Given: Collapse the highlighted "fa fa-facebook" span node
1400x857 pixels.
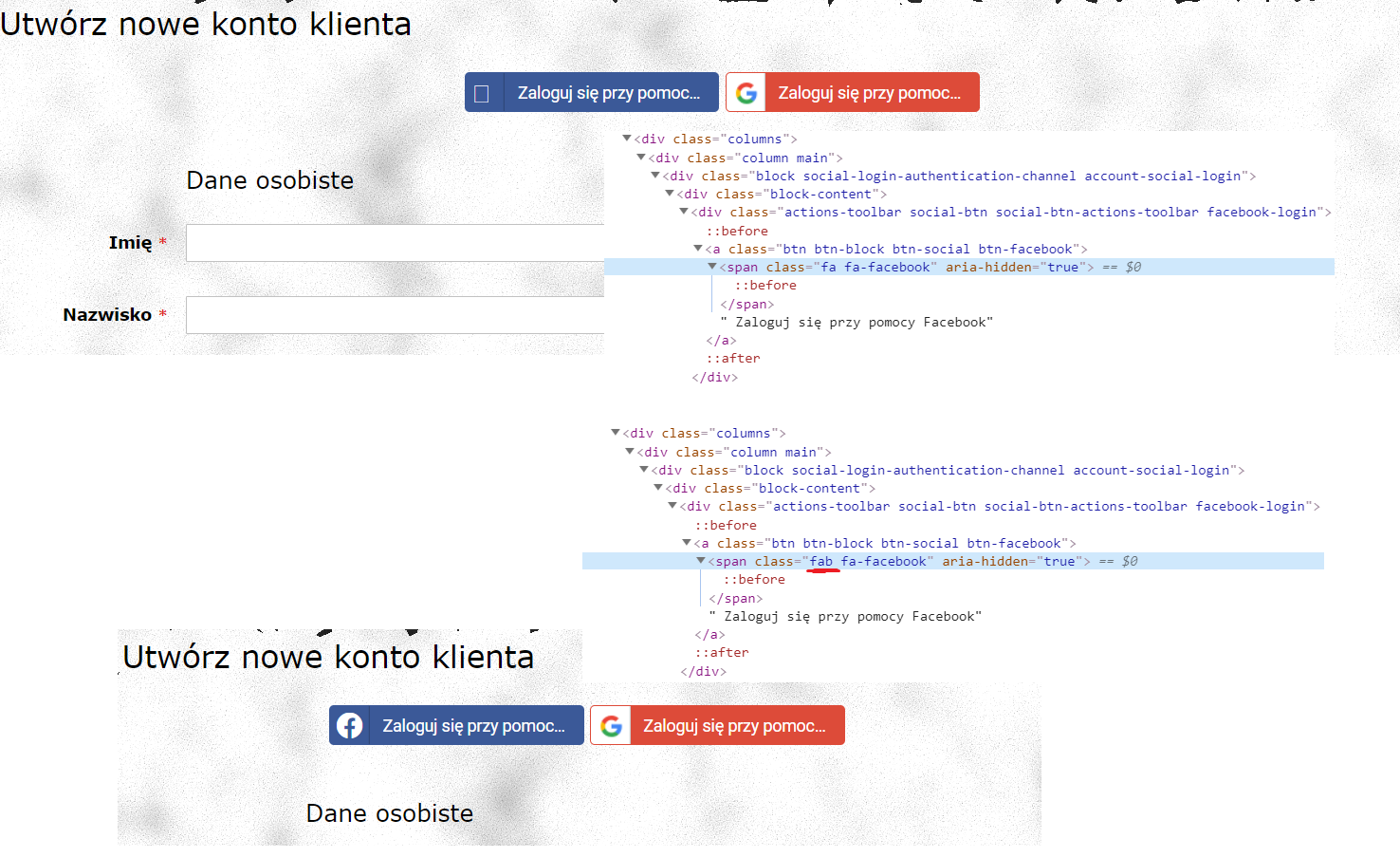Looking at the screenshot, I should click(712, 267).
